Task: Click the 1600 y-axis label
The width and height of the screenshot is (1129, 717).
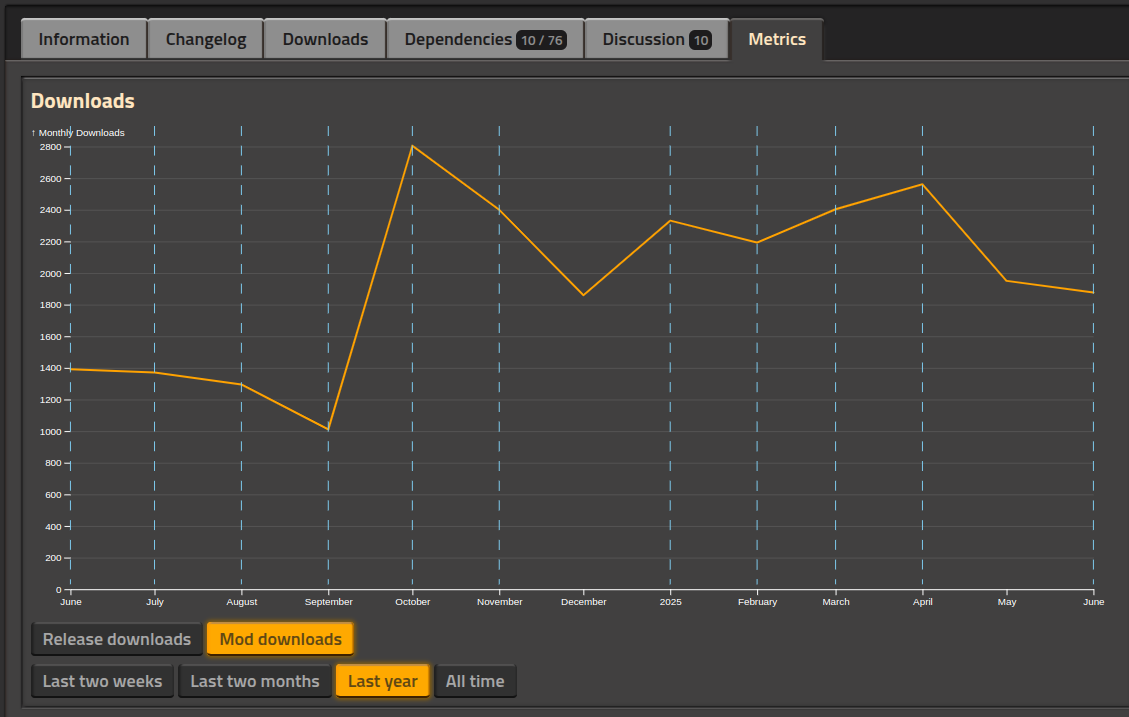Action: (x=50, y=337)
